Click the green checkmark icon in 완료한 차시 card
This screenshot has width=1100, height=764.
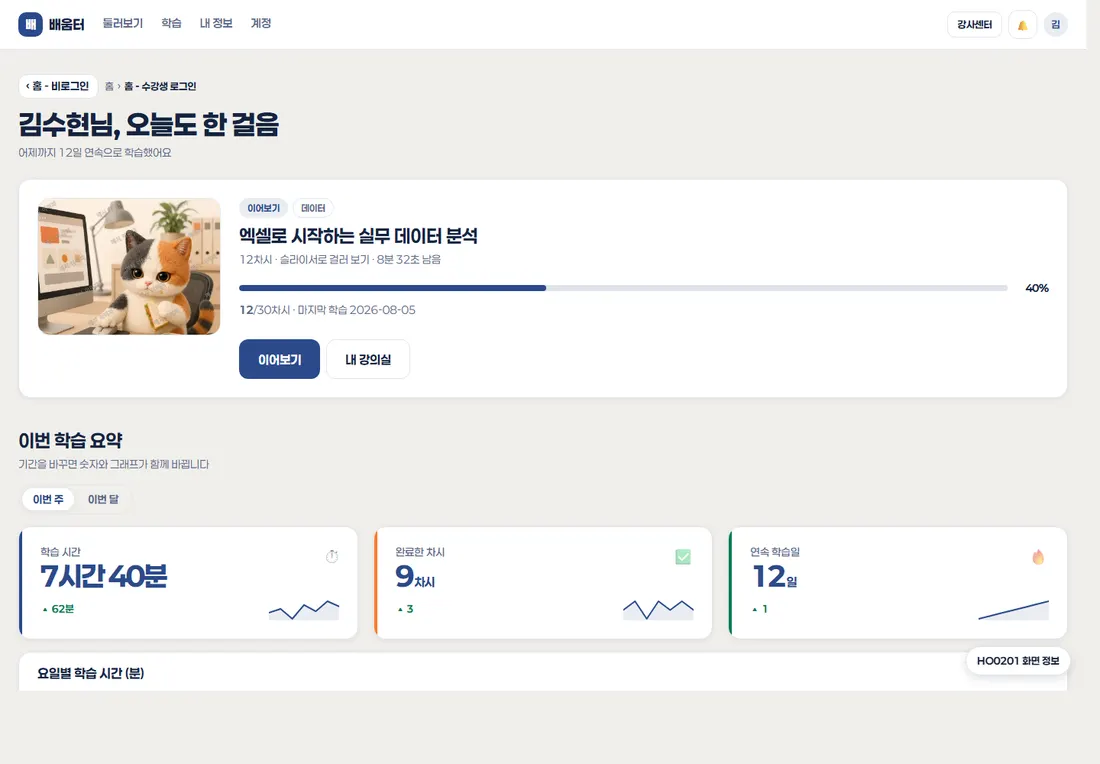click(x=683, y=556)
